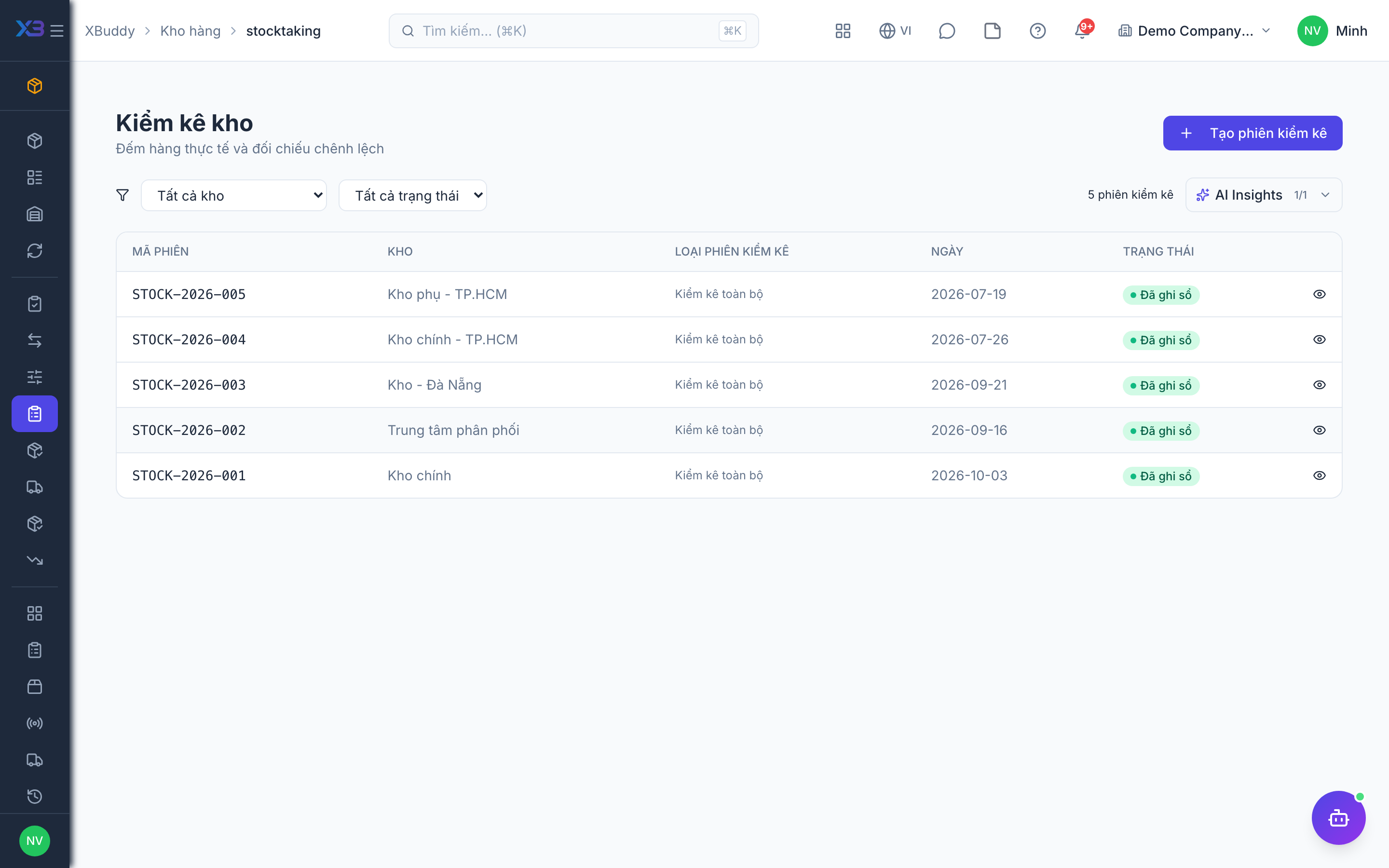Click the refresh arrows sidebar icon
The image size is (1389, 868).
(x=34, y=251)
